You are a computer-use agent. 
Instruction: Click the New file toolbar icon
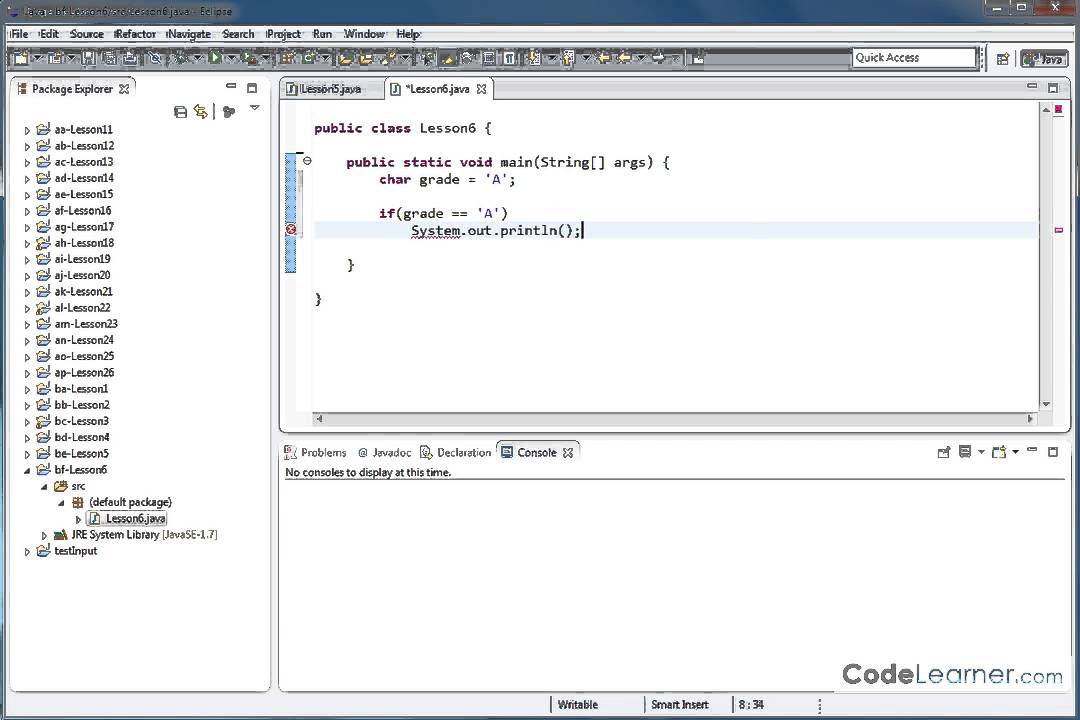[21, 59]
